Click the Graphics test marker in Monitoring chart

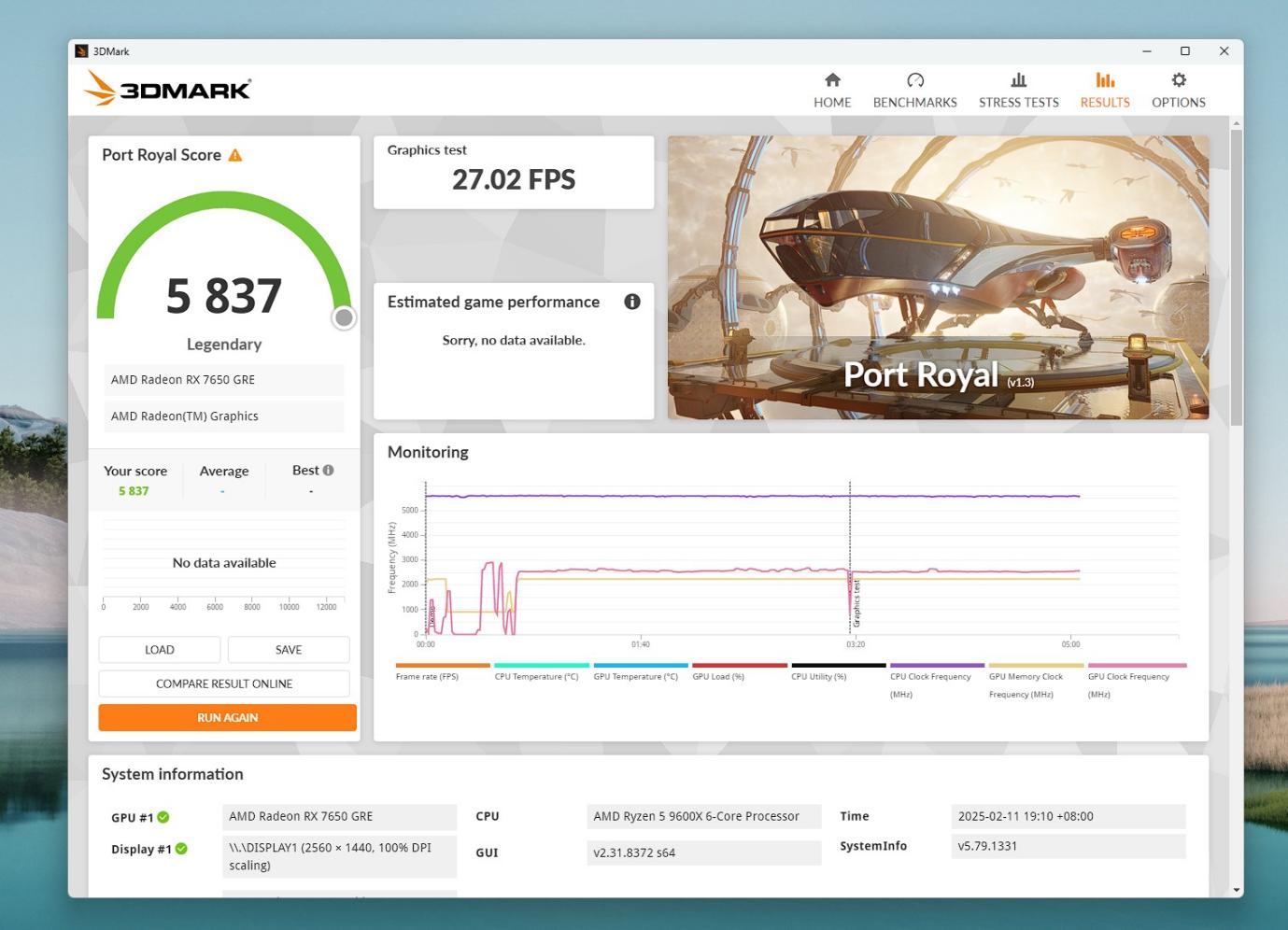coord(856,602)
